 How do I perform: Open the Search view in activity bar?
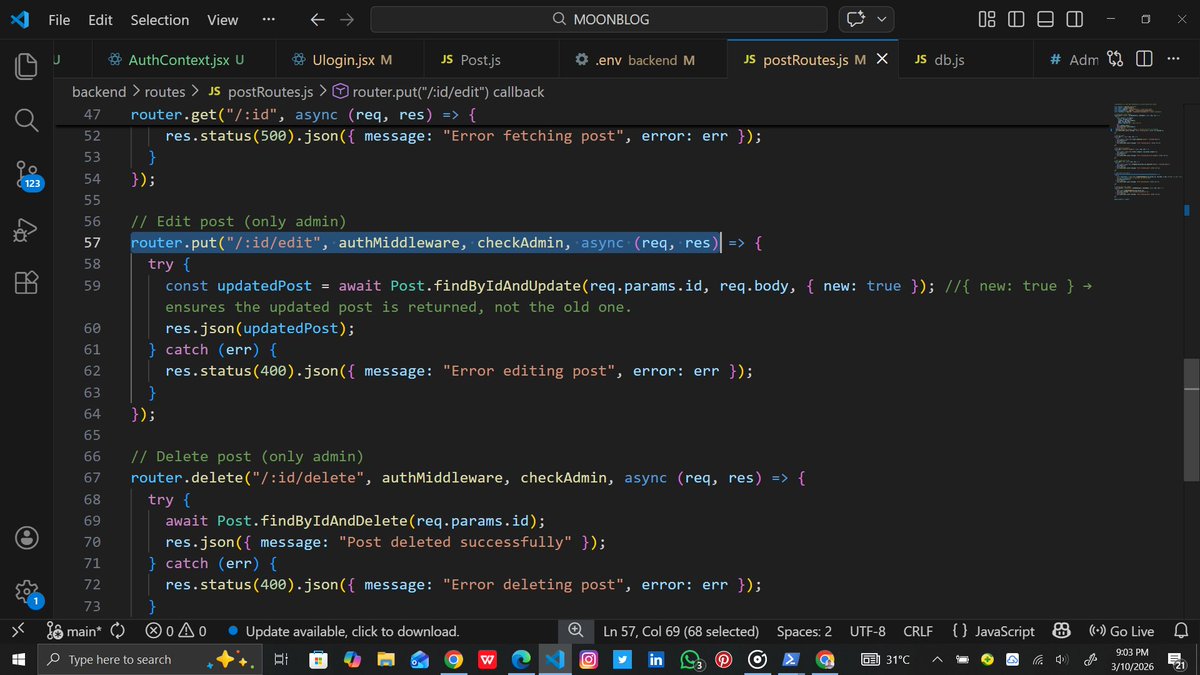(26, 121)
